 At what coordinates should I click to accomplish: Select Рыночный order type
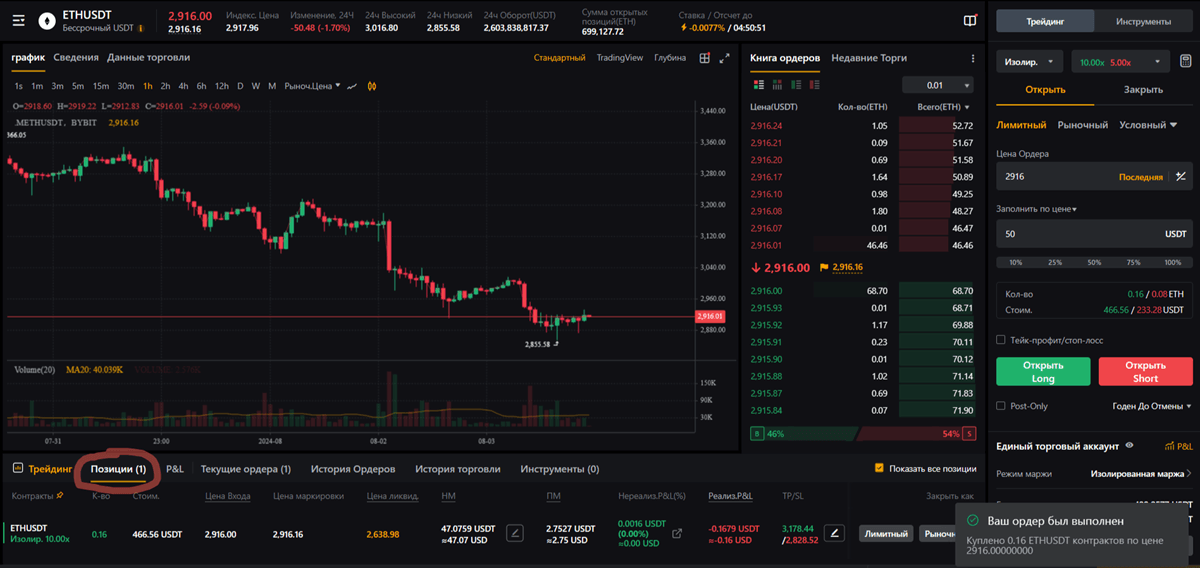[x=1083, y=125]
